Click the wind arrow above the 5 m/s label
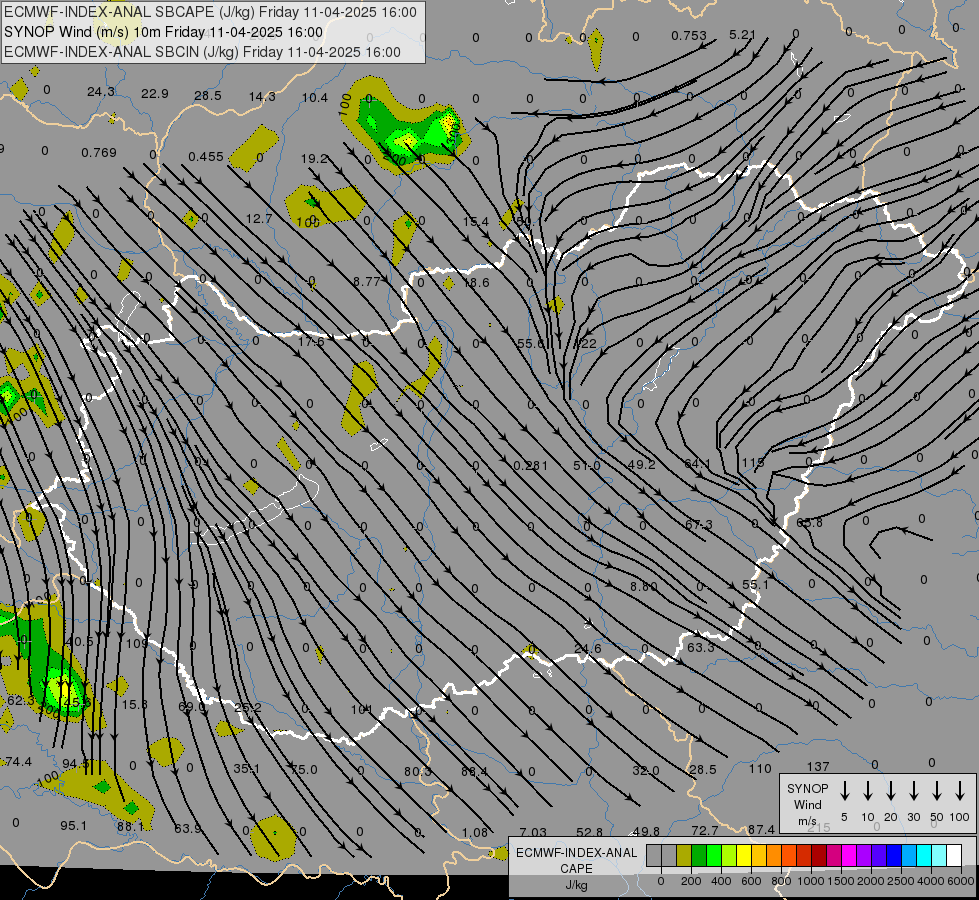 pyautogui.click(x=844, y=791)
